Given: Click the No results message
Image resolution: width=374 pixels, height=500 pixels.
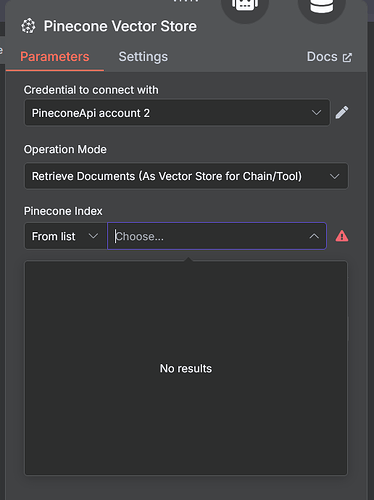Looking at the screenshot, I should pyautogui.click(x=186, y=368).
